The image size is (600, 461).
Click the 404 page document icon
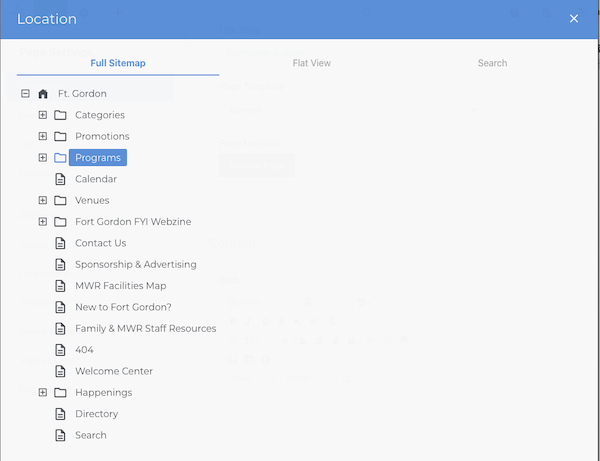[x=60, y=350]
